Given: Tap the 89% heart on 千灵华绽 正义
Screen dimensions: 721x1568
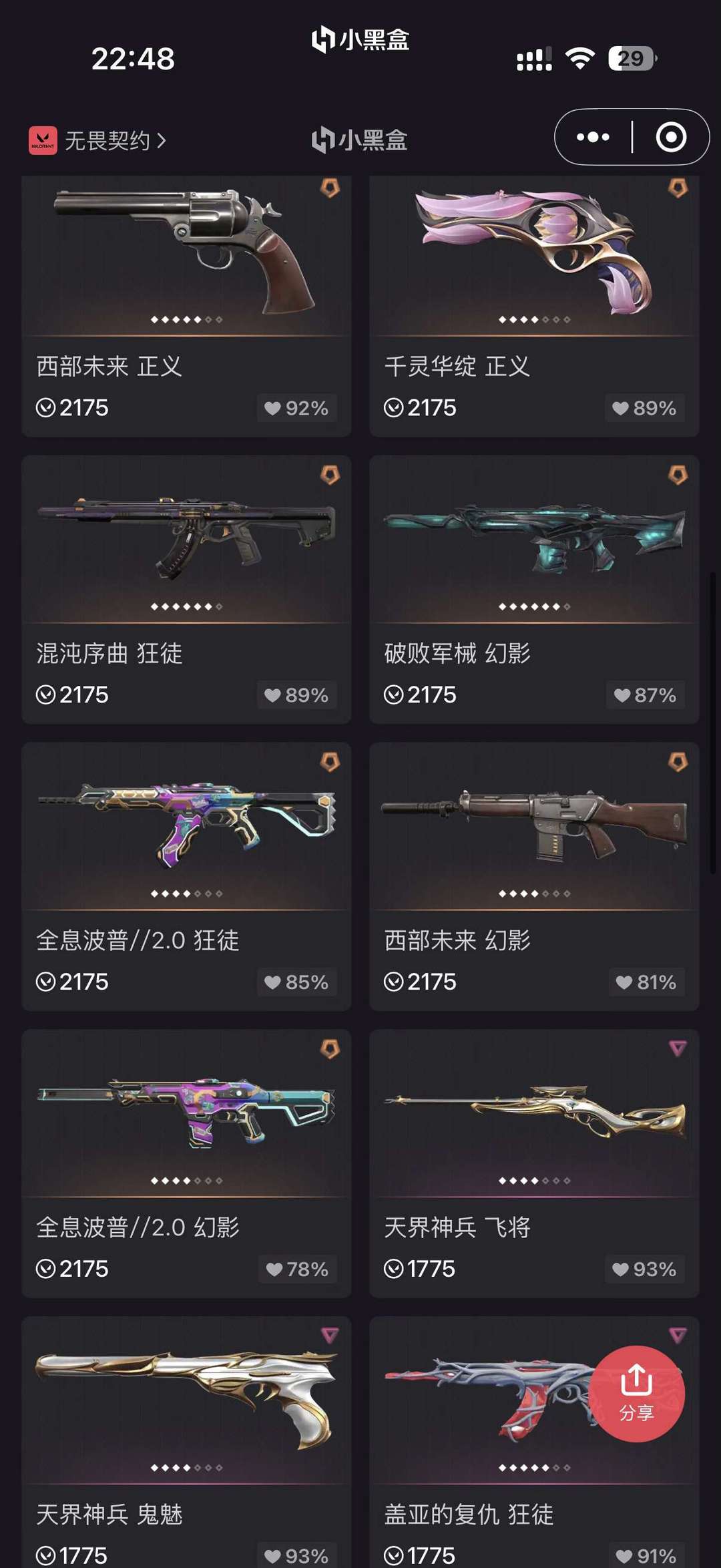Looking at the screenshot, I should [644, 408].
